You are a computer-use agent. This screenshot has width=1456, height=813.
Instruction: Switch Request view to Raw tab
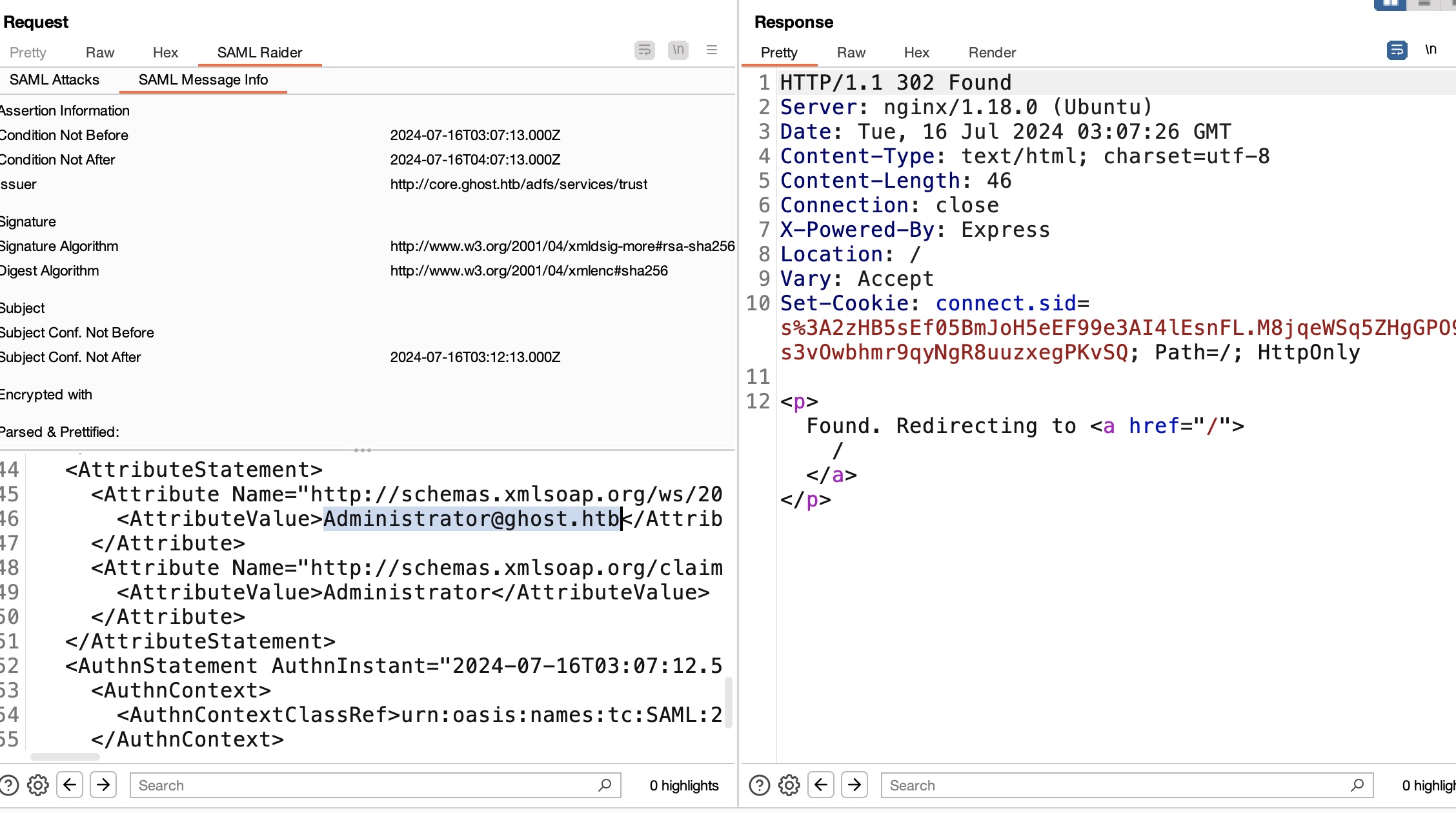click(99, 53)
